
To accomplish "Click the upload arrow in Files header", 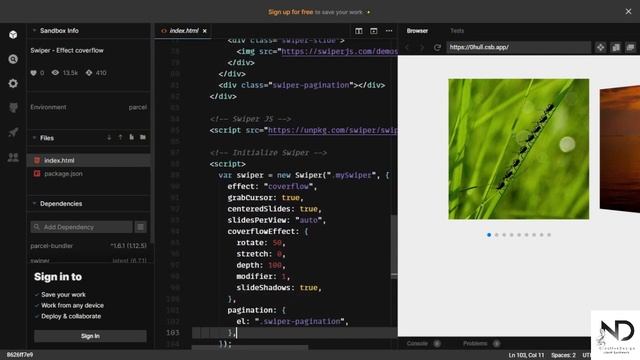I will tap(120, 138).
